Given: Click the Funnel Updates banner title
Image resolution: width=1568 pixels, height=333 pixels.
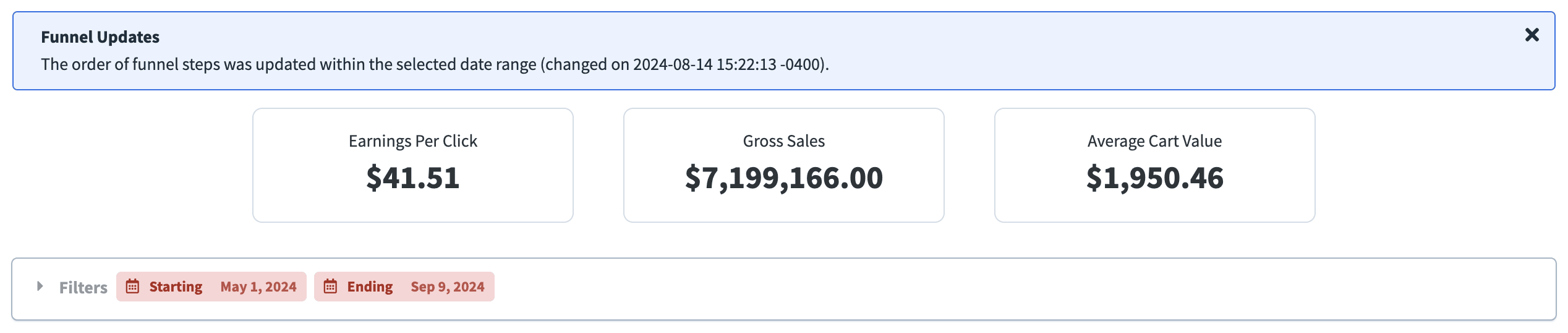Looking at the screenshot, I should click(x=100, y=37).
